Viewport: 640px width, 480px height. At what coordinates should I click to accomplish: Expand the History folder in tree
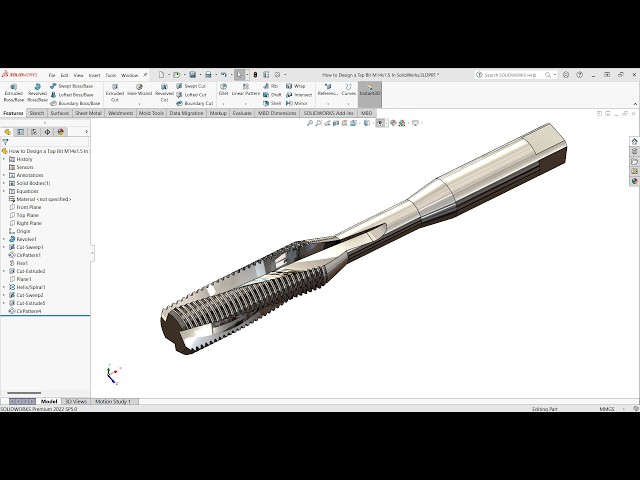tap(4, 159)
